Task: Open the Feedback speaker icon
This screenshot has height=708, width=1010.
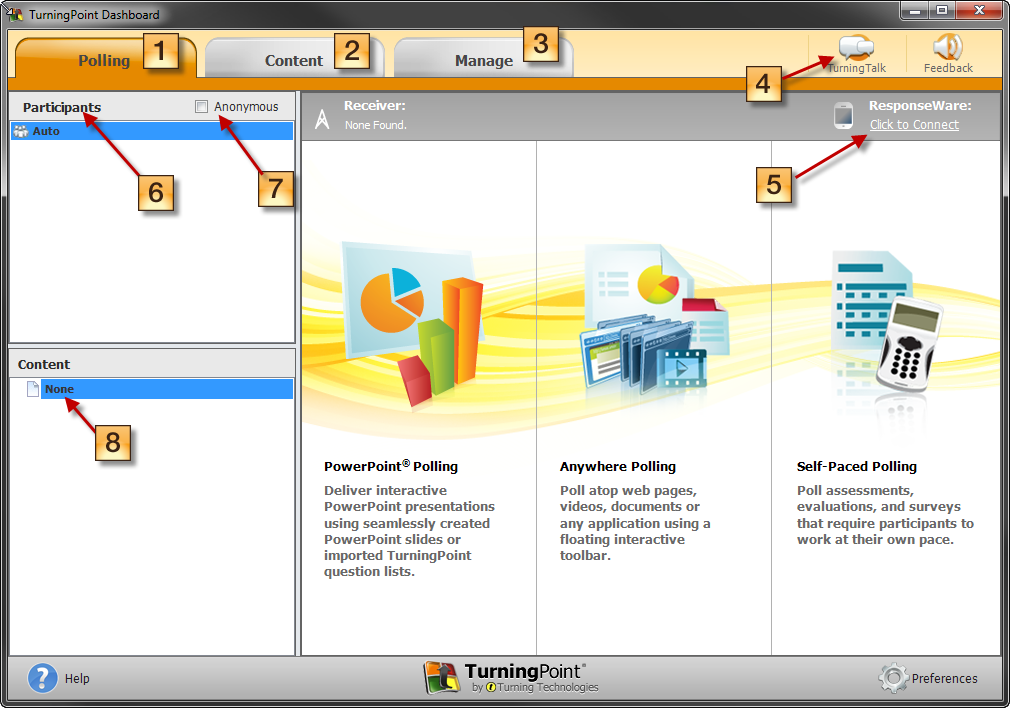Action: pyautogui.click(x=948, y=47)
